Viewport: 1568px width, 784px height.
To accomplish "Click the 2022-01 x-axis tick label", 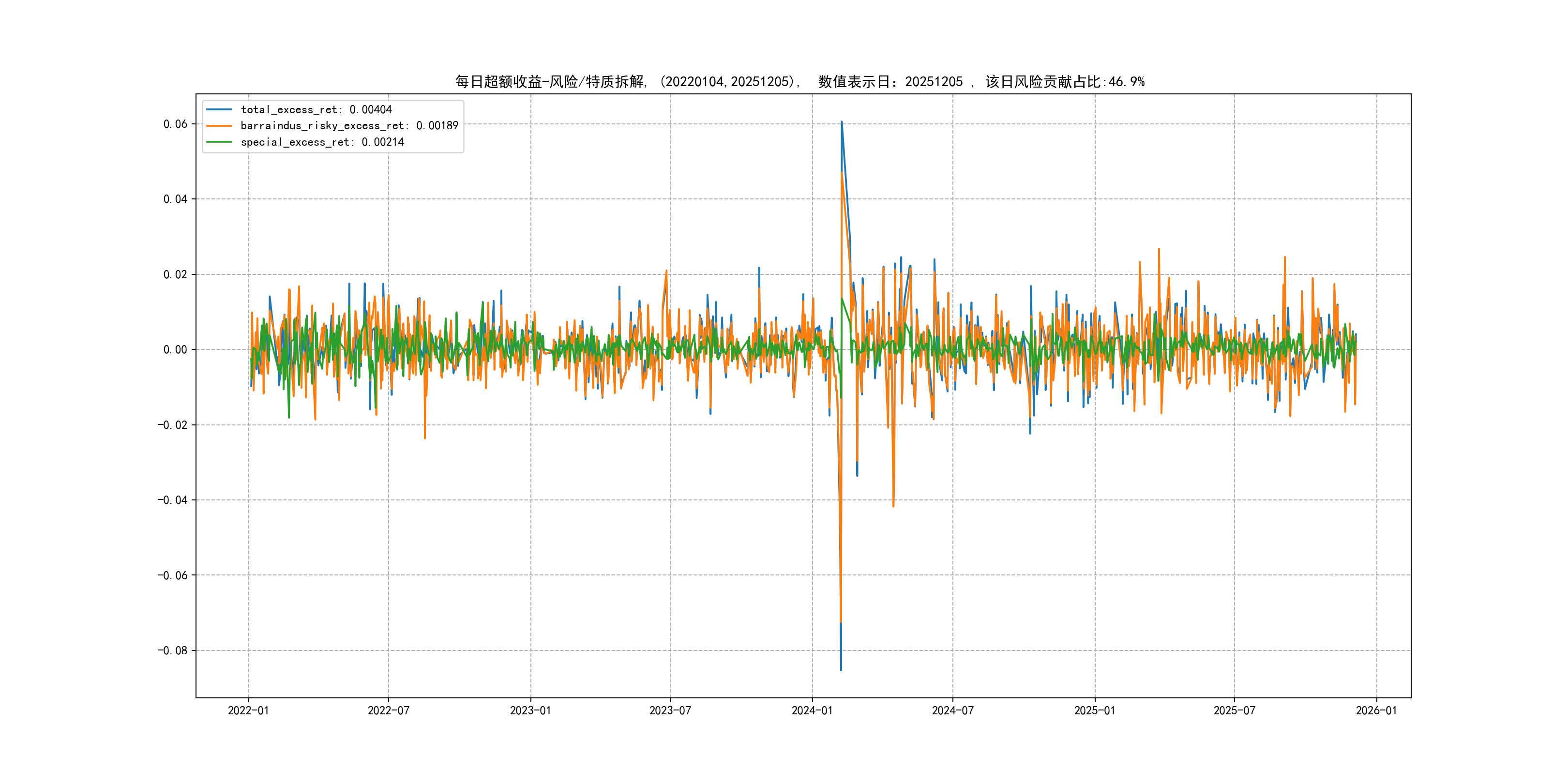I will pyautogui.click(x=248, y=710).
